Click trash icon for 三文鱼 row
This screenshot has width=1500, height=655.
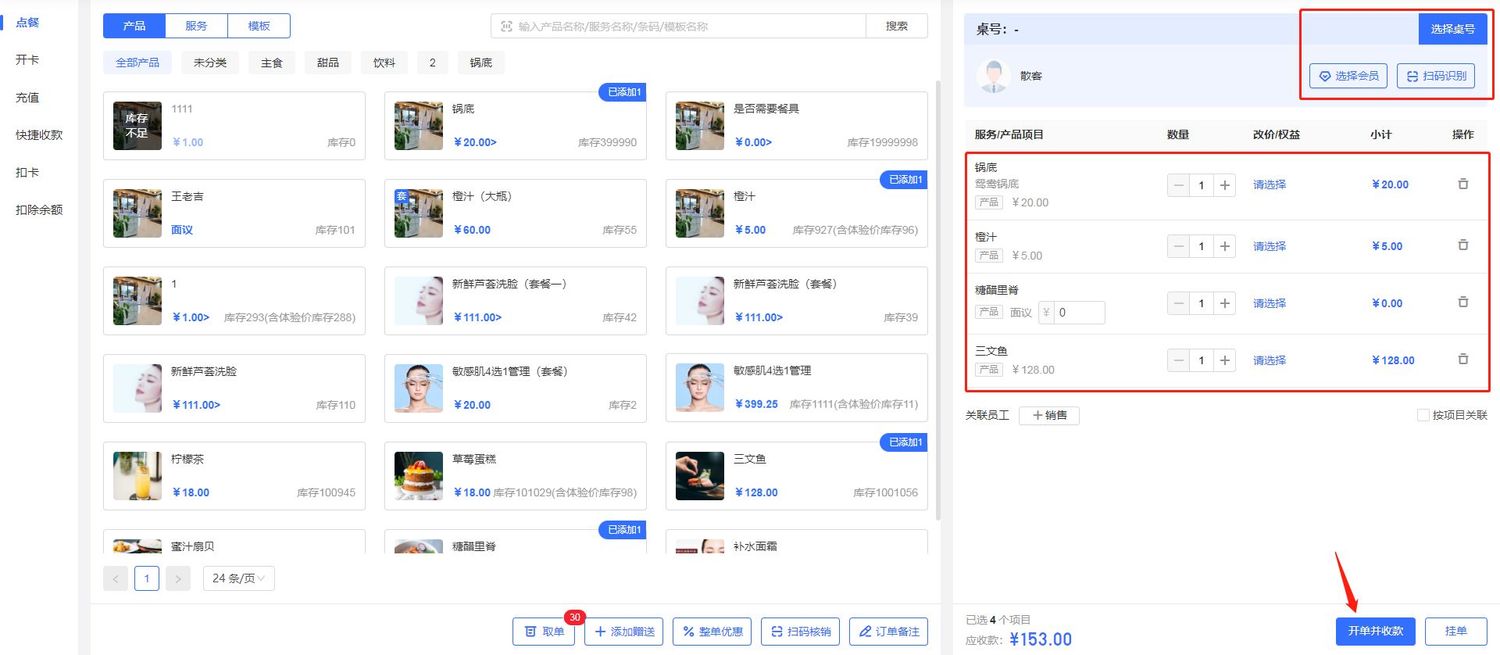click(x=1462, y=360)
